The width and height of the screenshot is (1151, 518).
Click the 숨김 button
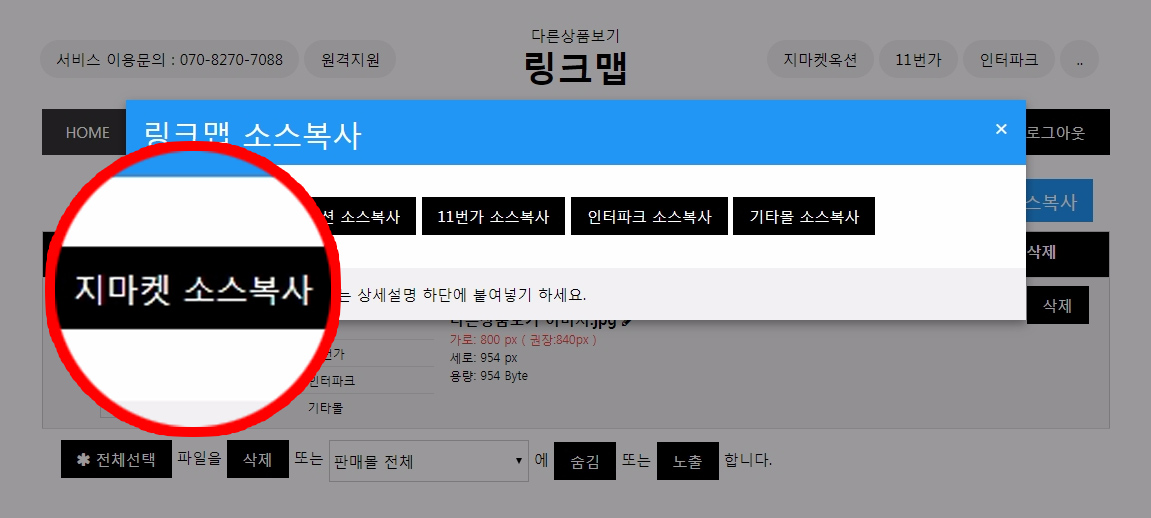pos(585,461)
